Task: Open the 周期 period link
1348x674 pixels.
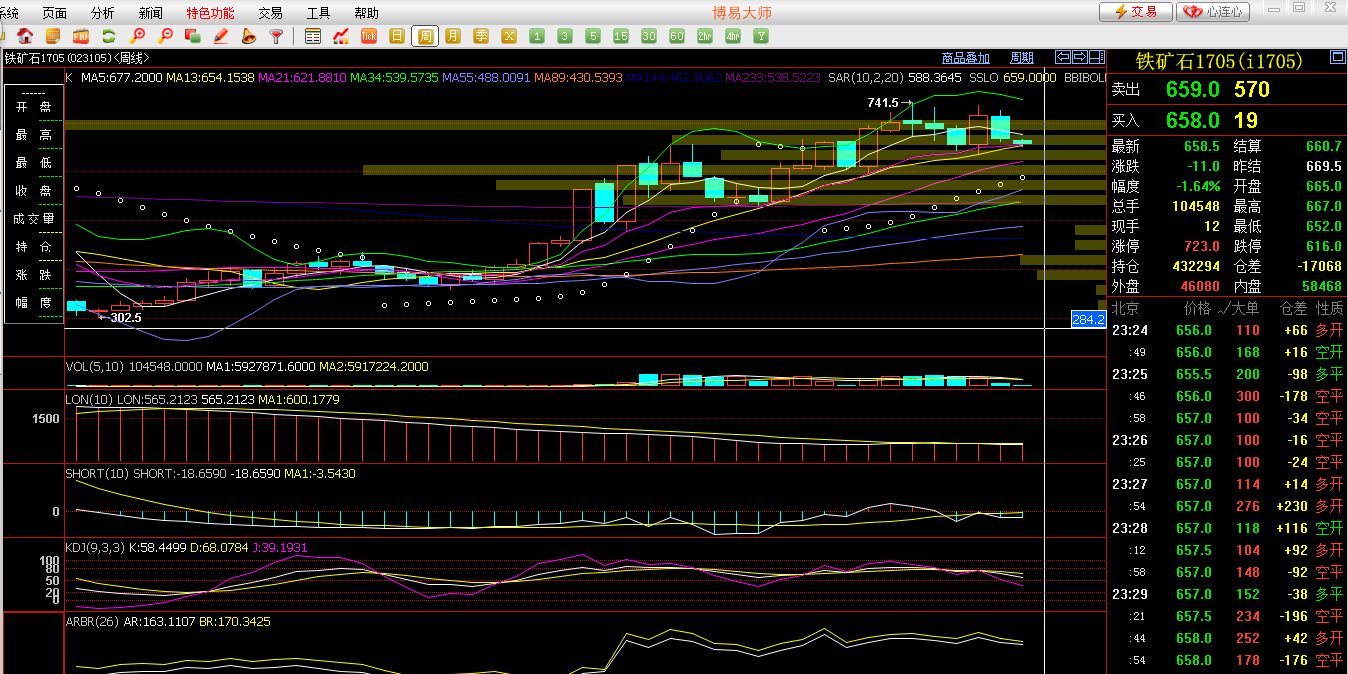Action: [x=1022, y=58]
